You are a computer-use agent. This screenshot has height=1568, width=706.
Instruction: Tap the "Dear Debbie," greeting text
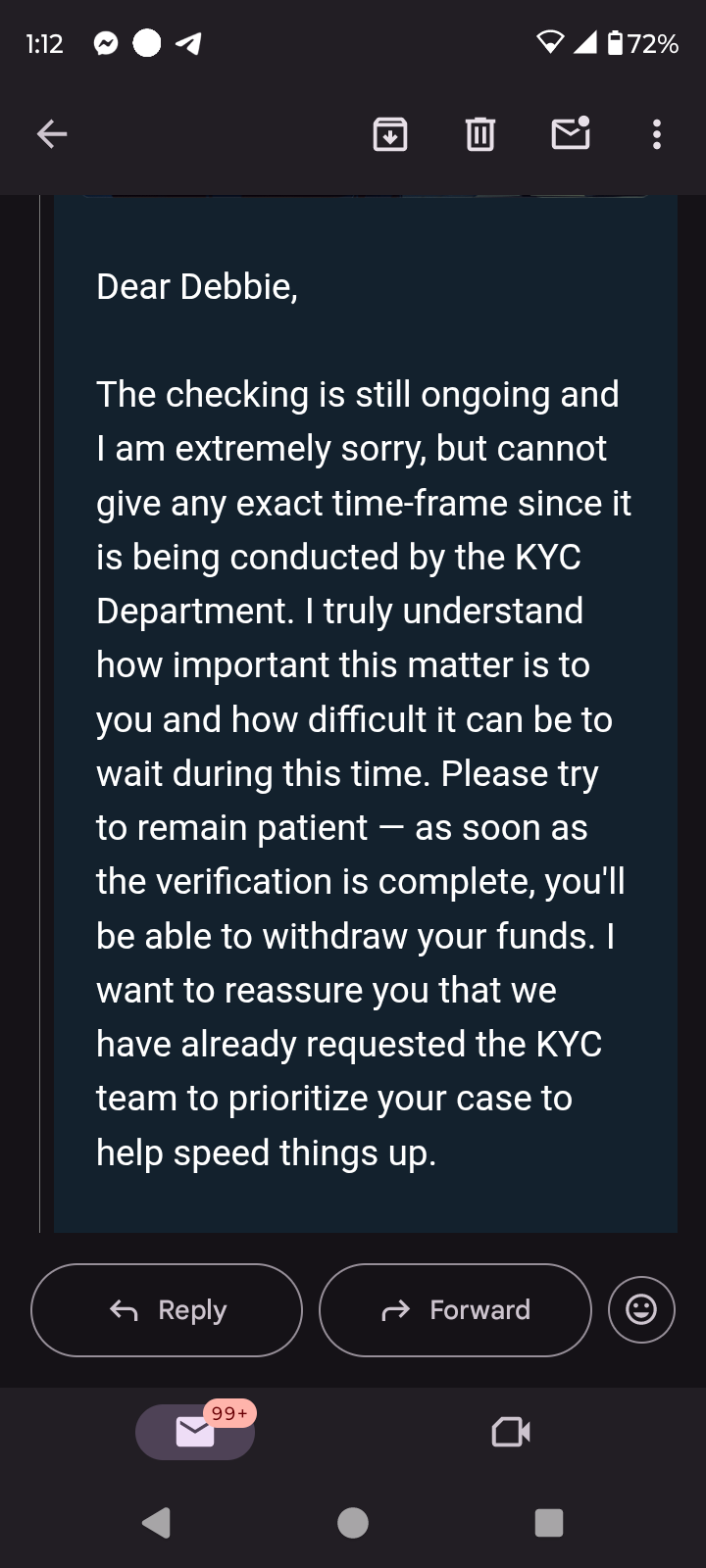[x=197, y=287]
